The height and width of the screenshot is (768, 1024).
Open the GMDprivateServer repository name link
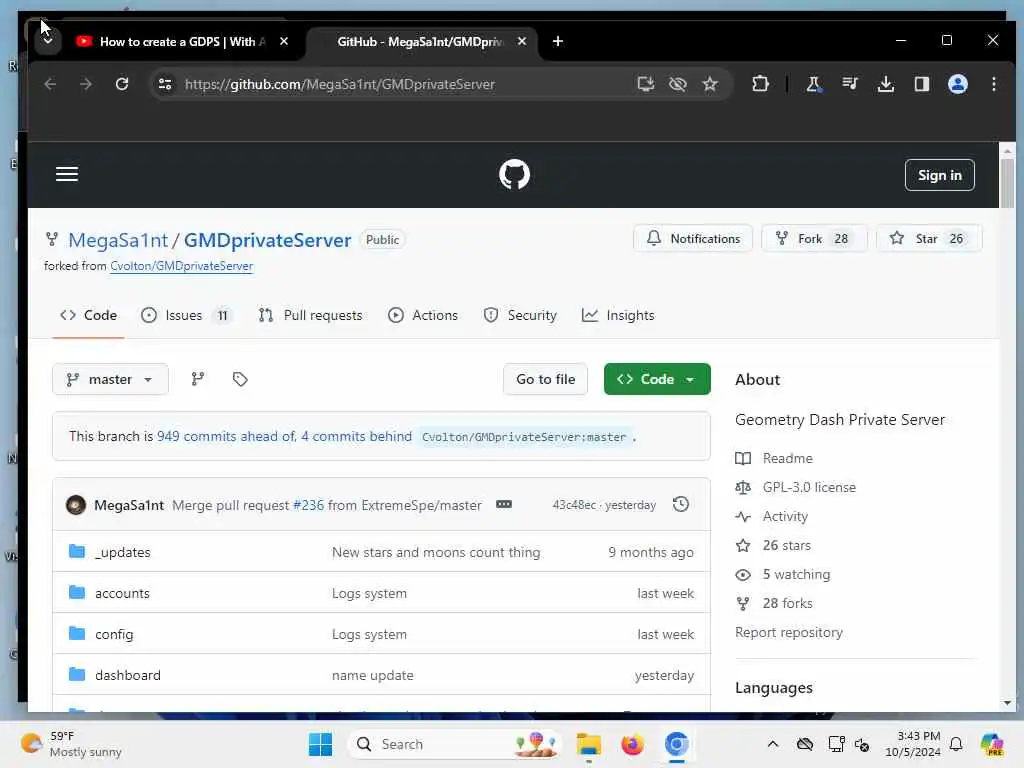pyautogui.click(x=267, y=240)
